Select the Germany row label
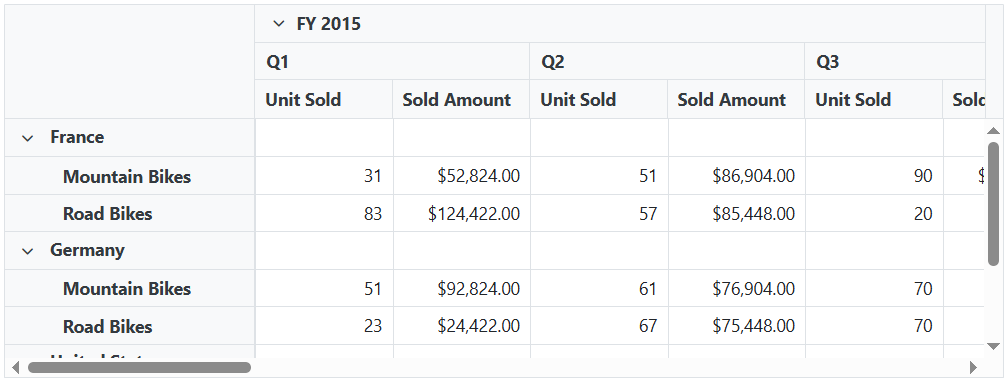This screenshot has height=381, width=1007. pos(87,250)
